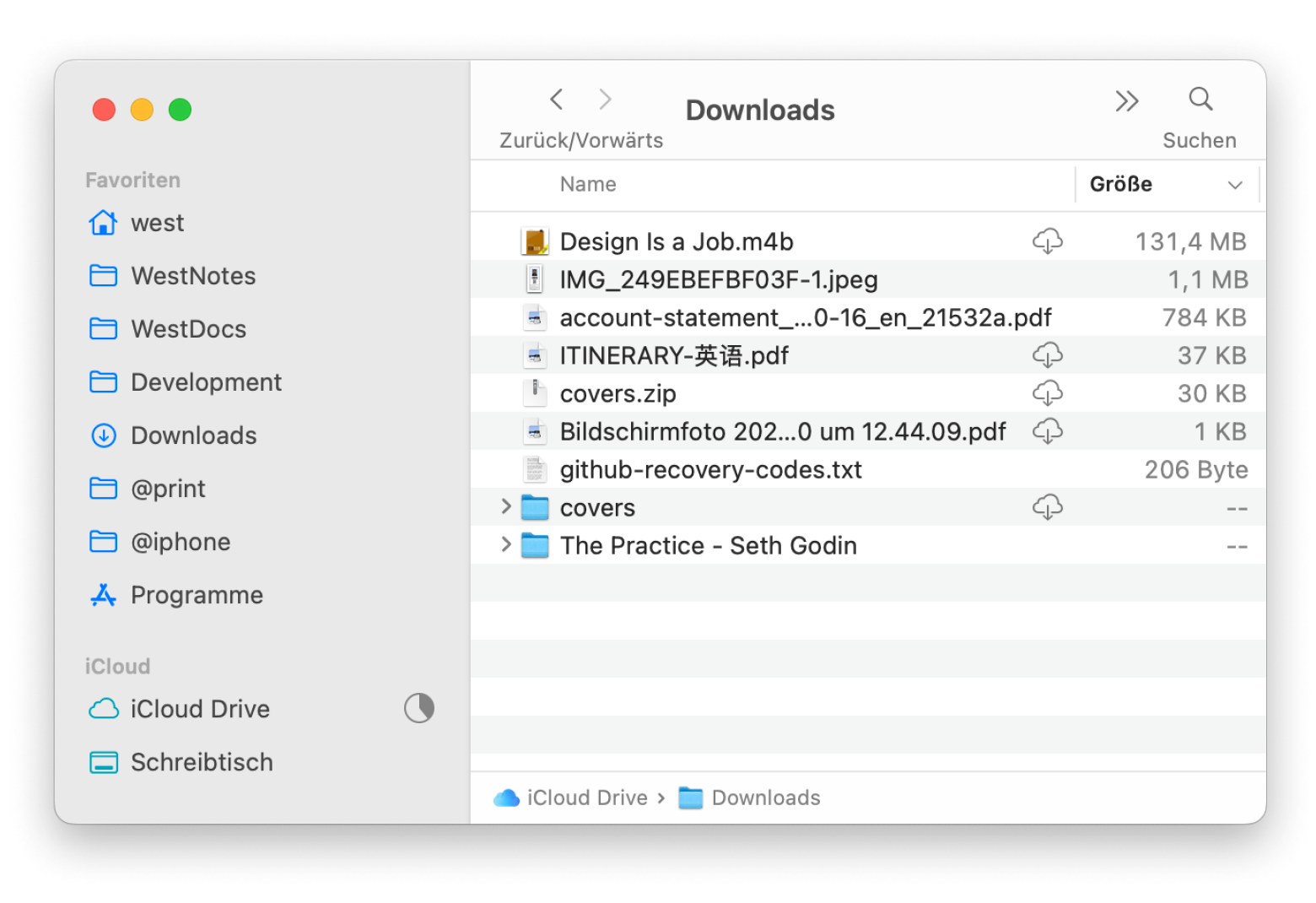Viewport: 1316px width, 903px height.
Task: Click the covers.zip archive icon
Action: [x=535, y=393]
